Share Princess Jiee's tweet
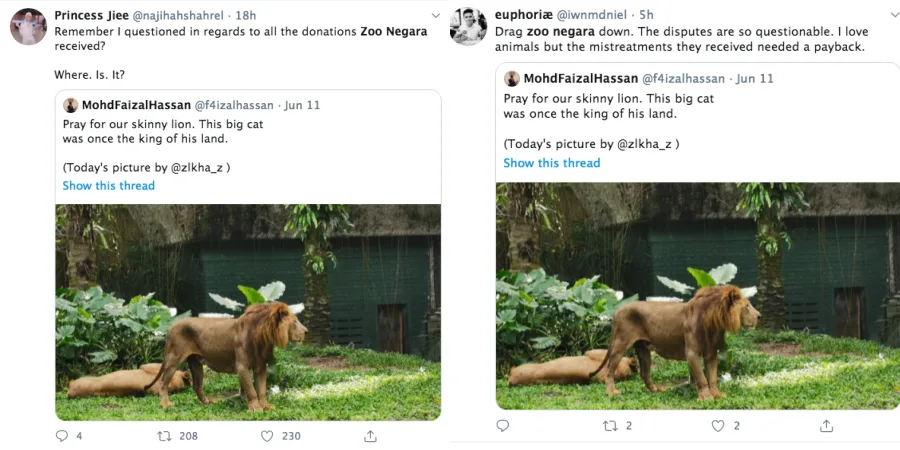The width and height of the screenshot is (900, 450). [370, 436]
